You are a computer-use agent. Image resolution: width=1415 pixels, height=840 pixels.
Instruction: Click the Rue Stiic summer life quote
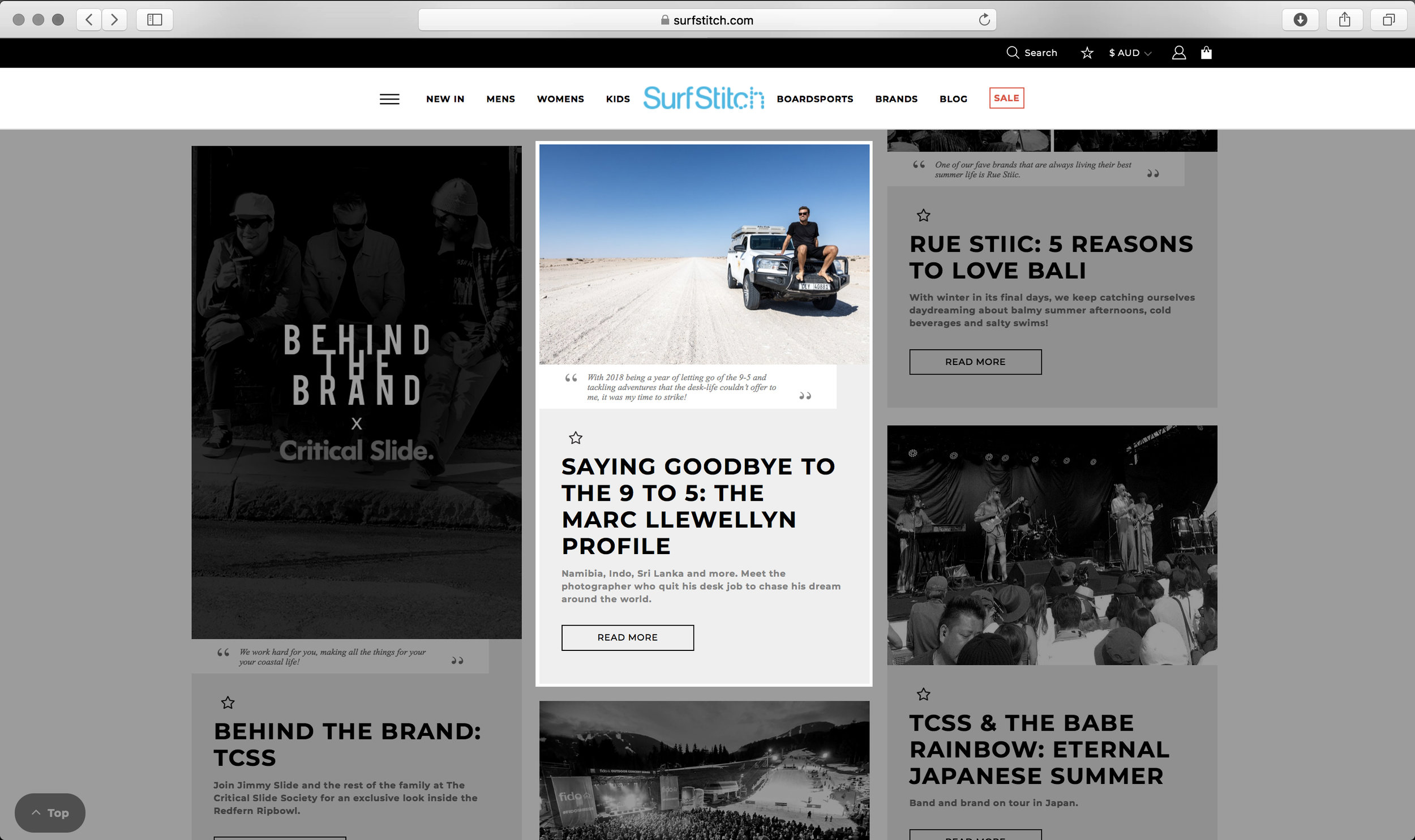(1033, 169)
